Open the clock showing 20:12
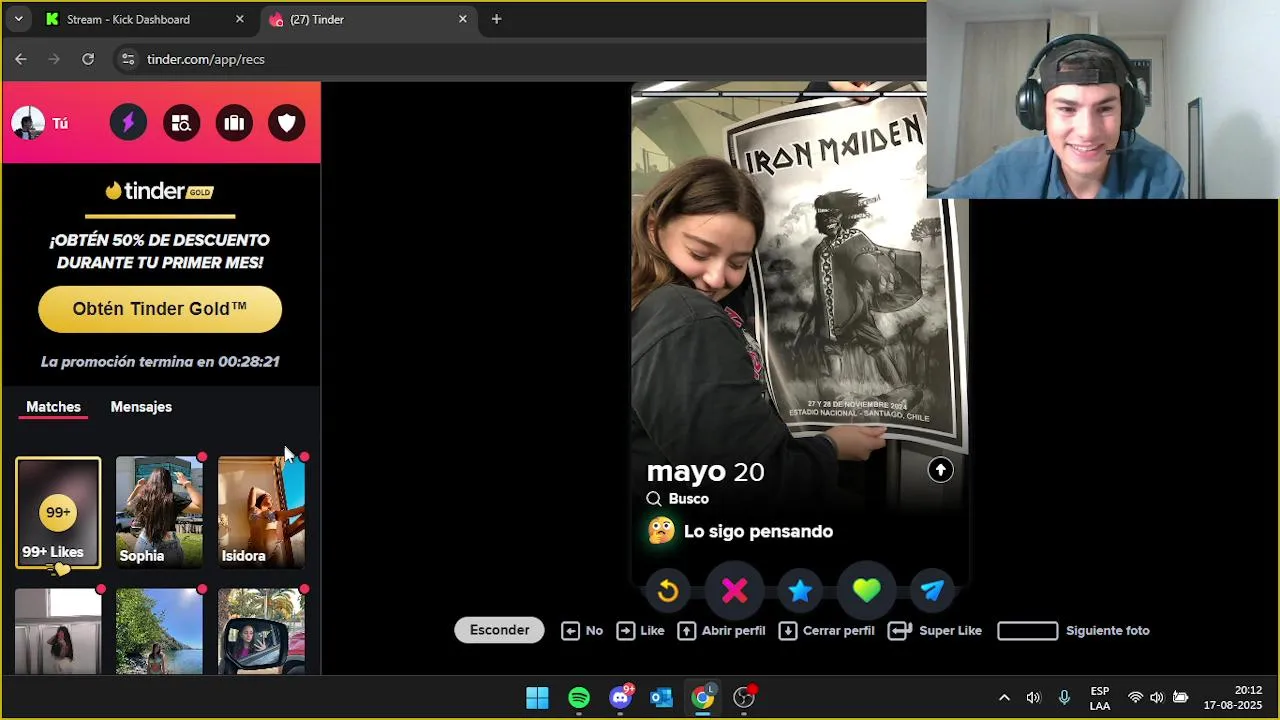Image resolution: width=1280 pixels, height=720 pixels. (1233, 698)
